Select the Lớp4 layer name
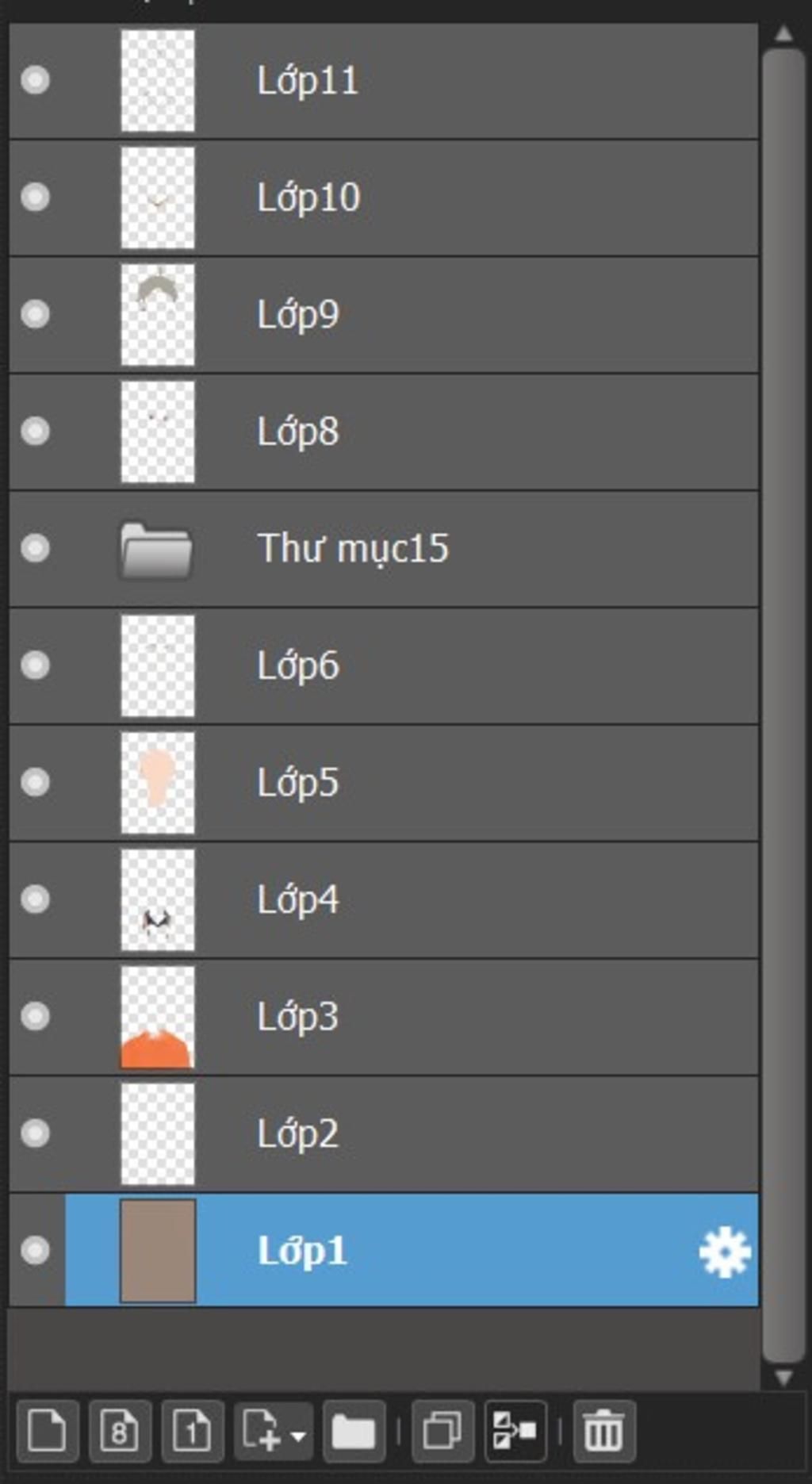The width and height of the screenshot is (812, 1484). 297,899
